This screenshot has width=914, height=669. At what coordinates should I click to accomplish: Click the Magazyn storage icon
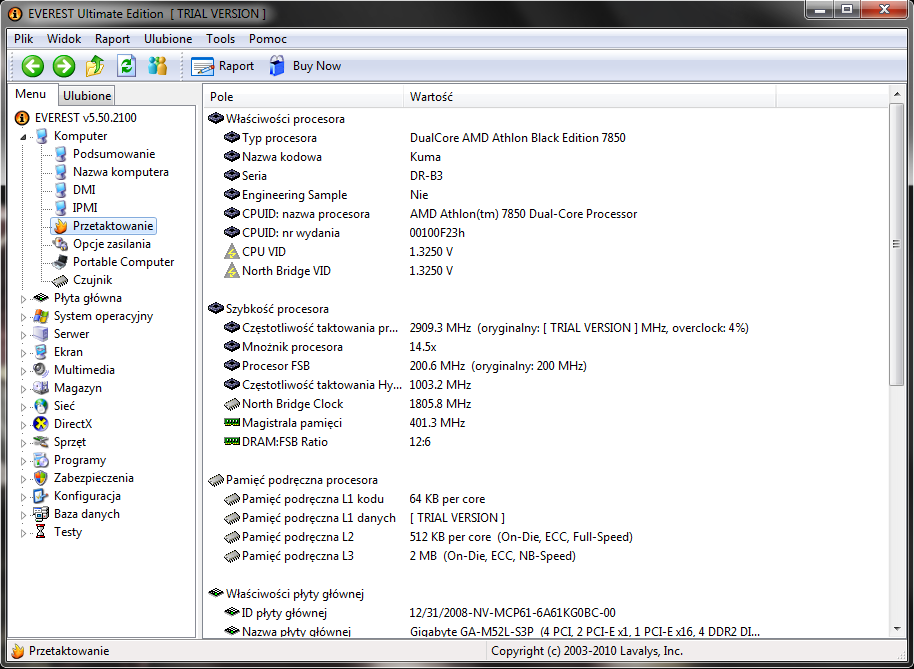coord(41,388)
